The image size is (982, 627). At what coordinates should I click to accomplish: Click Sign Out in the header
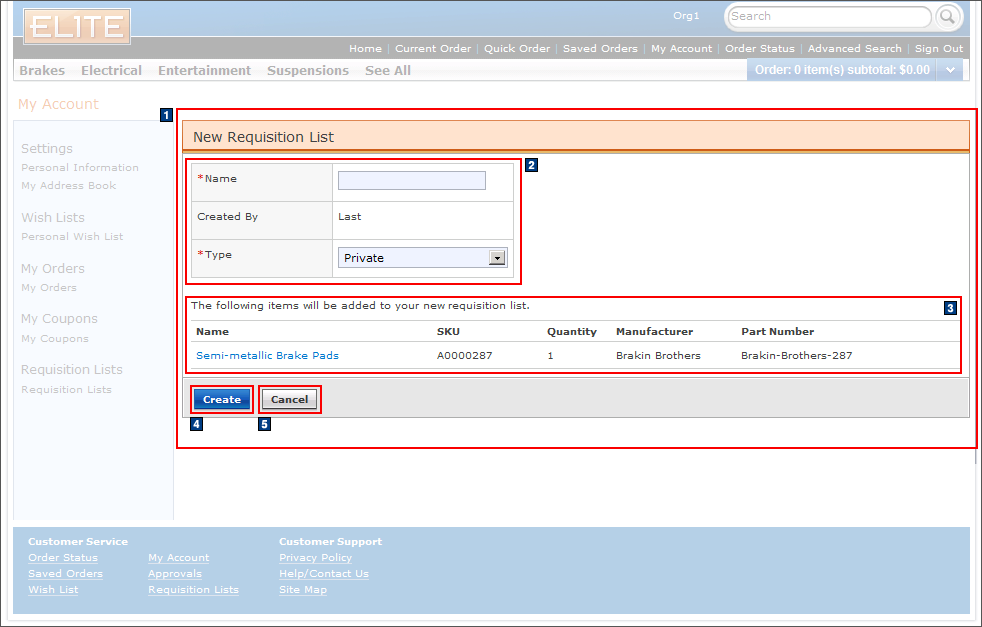(939, 48)
